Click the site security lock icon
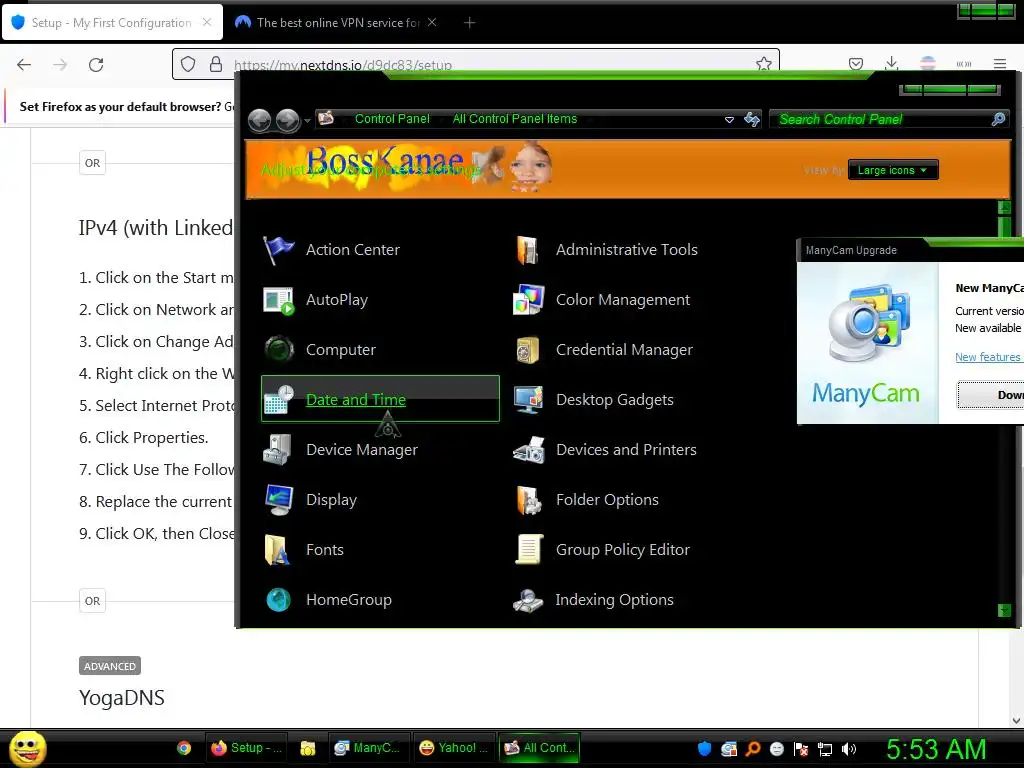This screenshot has width=1024, height=768. [216, 64]
